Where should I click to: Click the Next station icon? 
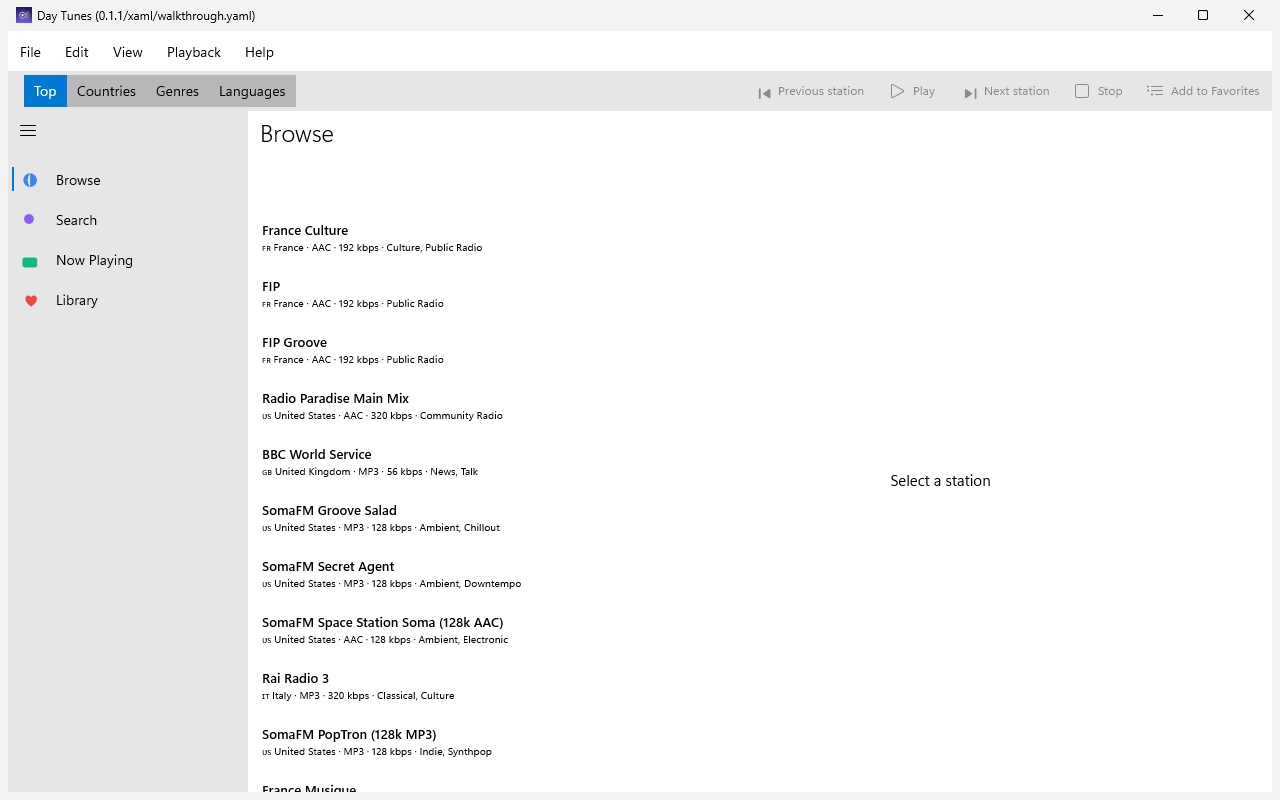(970, 93)
